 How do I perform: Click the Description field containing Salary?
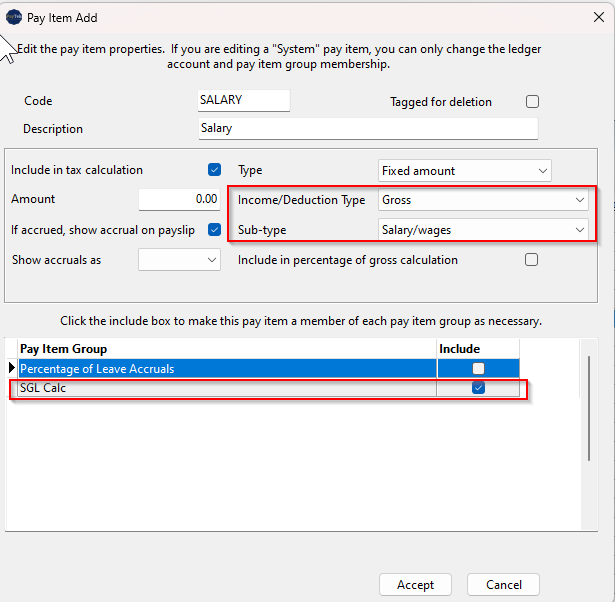pyautogui.click(x=368, y=128)
